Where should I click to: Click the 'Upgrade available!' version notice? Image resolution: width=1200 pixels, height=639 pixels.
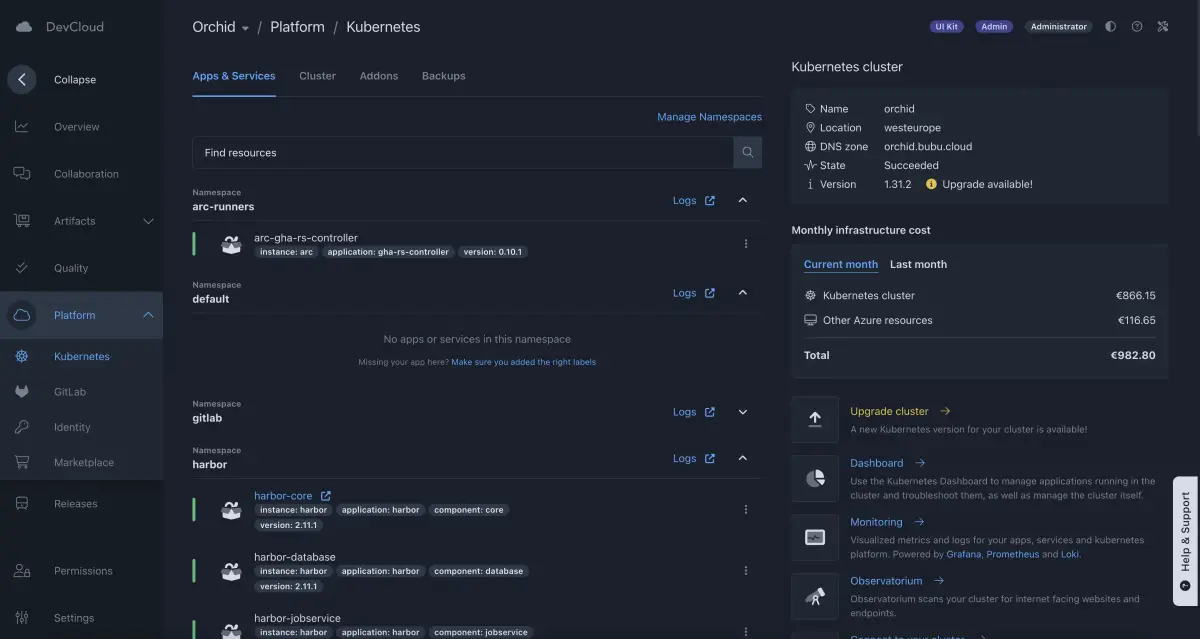(979, 184)
